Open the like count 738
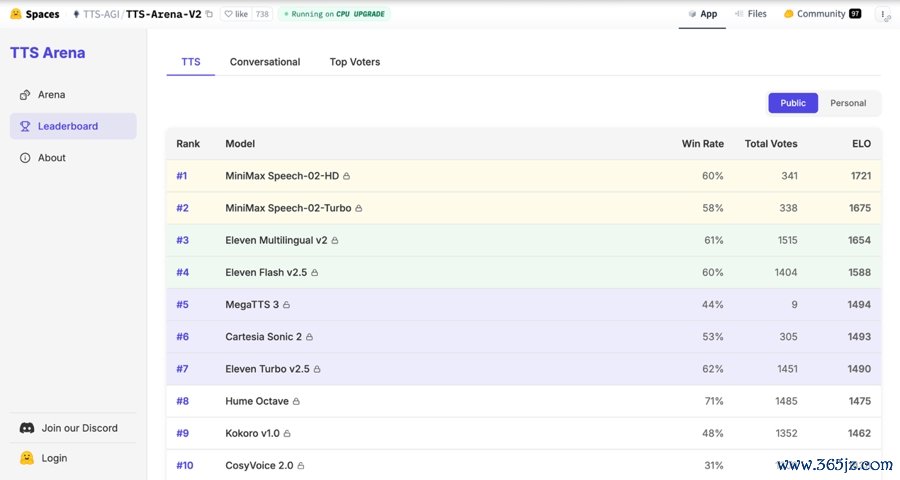 262,14
